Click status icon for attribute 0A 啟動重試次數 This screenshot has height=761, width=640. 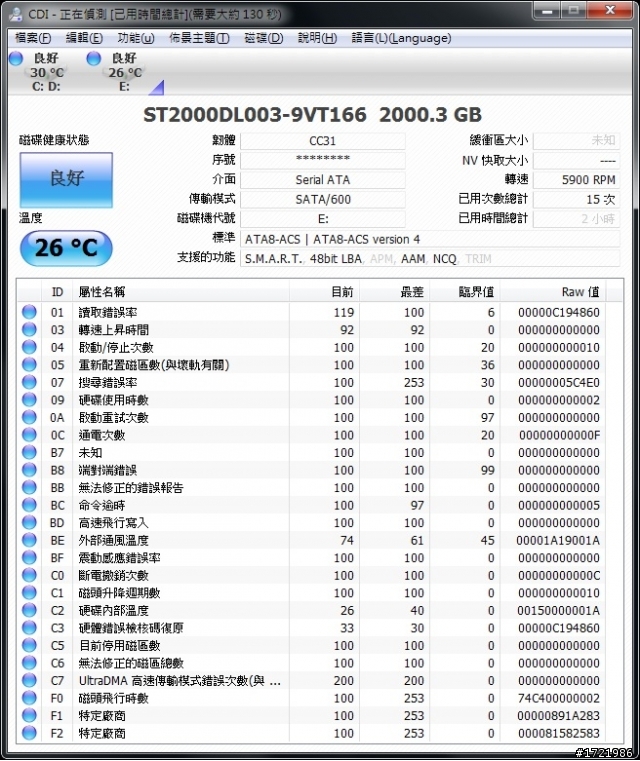coord(29,417)
